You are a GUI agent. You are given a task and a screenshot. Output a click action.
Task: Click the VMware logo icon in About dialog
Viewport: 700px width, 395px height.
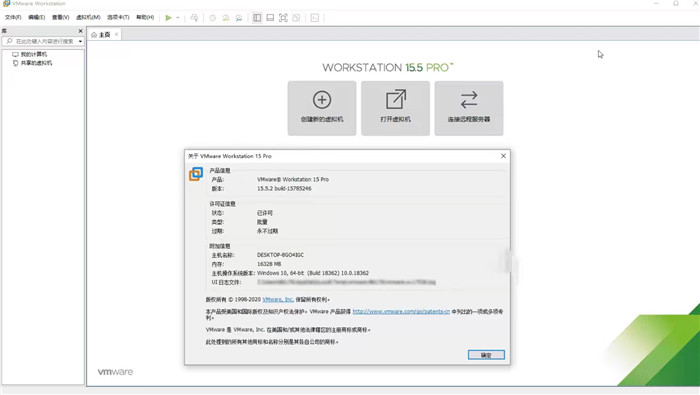pos(196,174)
